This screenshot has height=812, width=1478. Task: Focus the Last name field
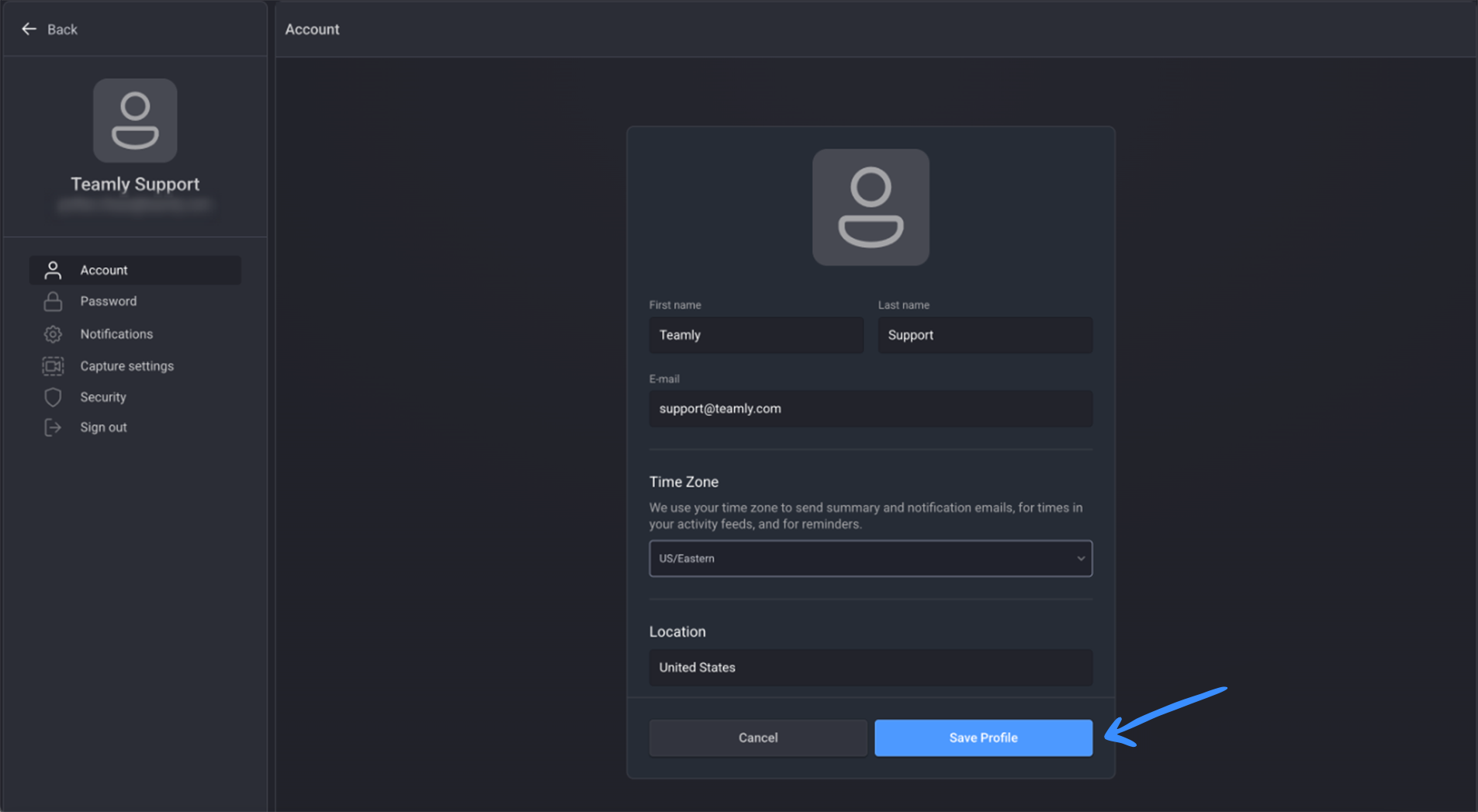coord(985,335)
